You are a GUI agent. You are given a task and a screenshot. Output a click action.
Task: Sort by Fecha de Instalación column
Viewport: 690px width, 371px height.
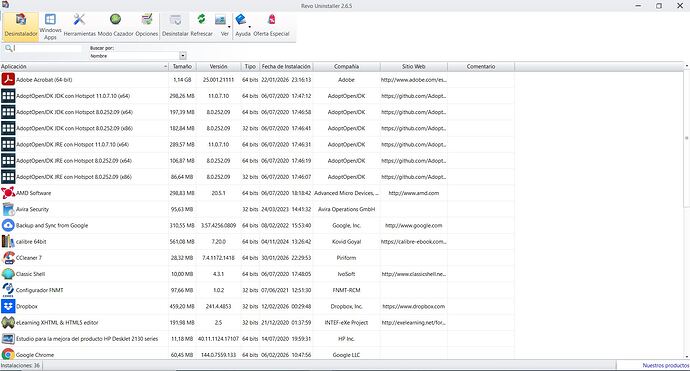coord(286,66)
